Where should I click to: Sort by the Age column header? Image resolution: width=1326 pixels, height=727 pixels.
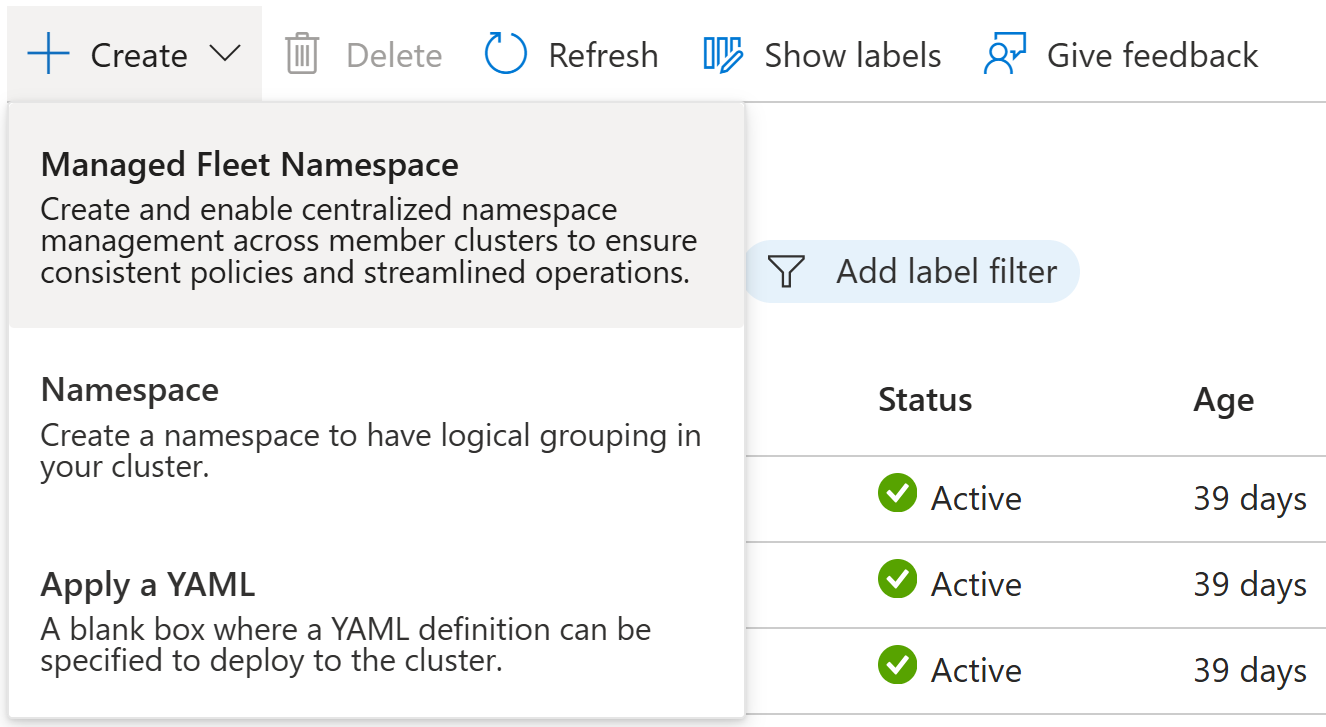pos(1223,400)
